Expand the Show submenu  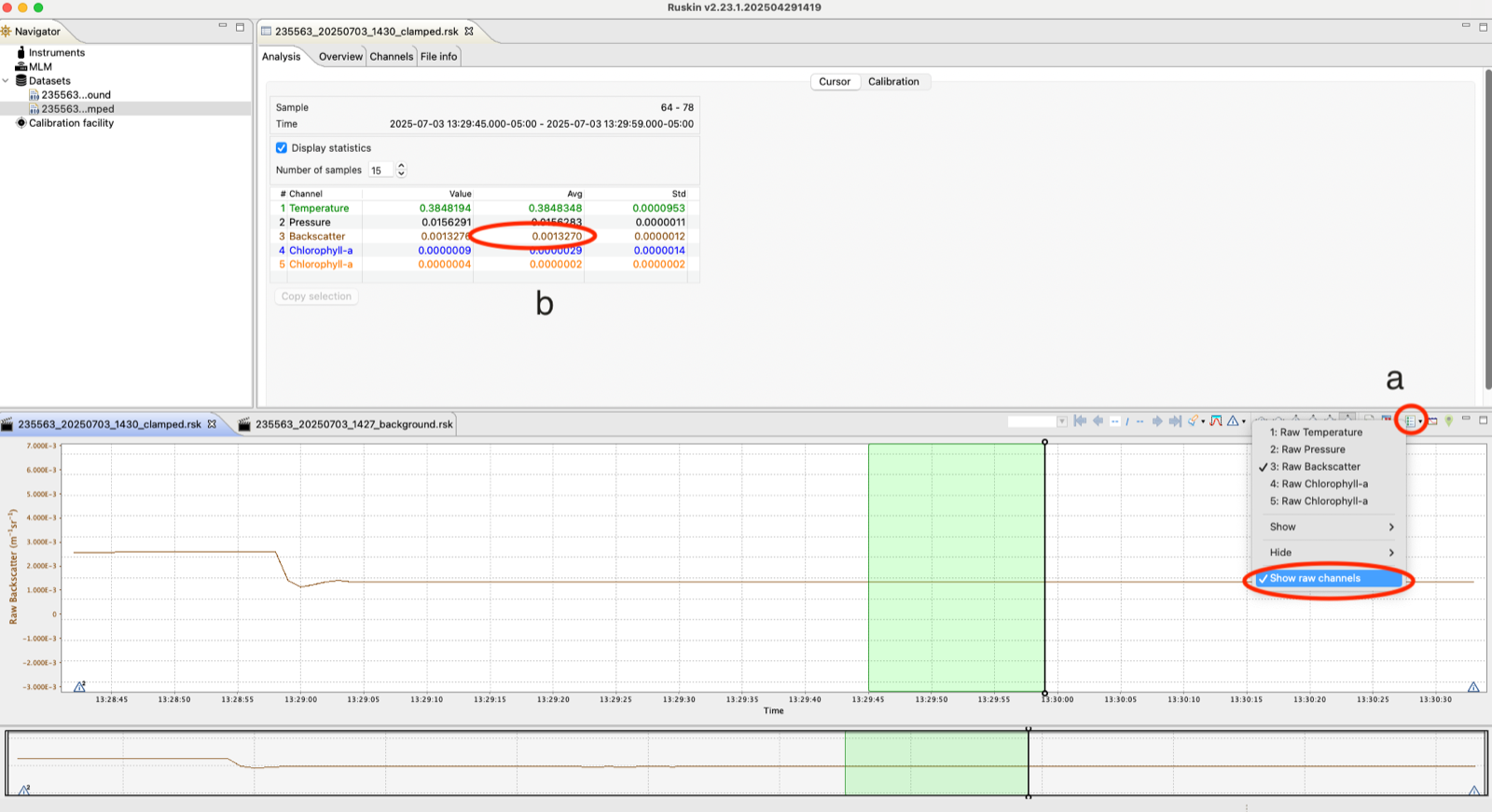pyautogui.click(x=1328, y=527)
